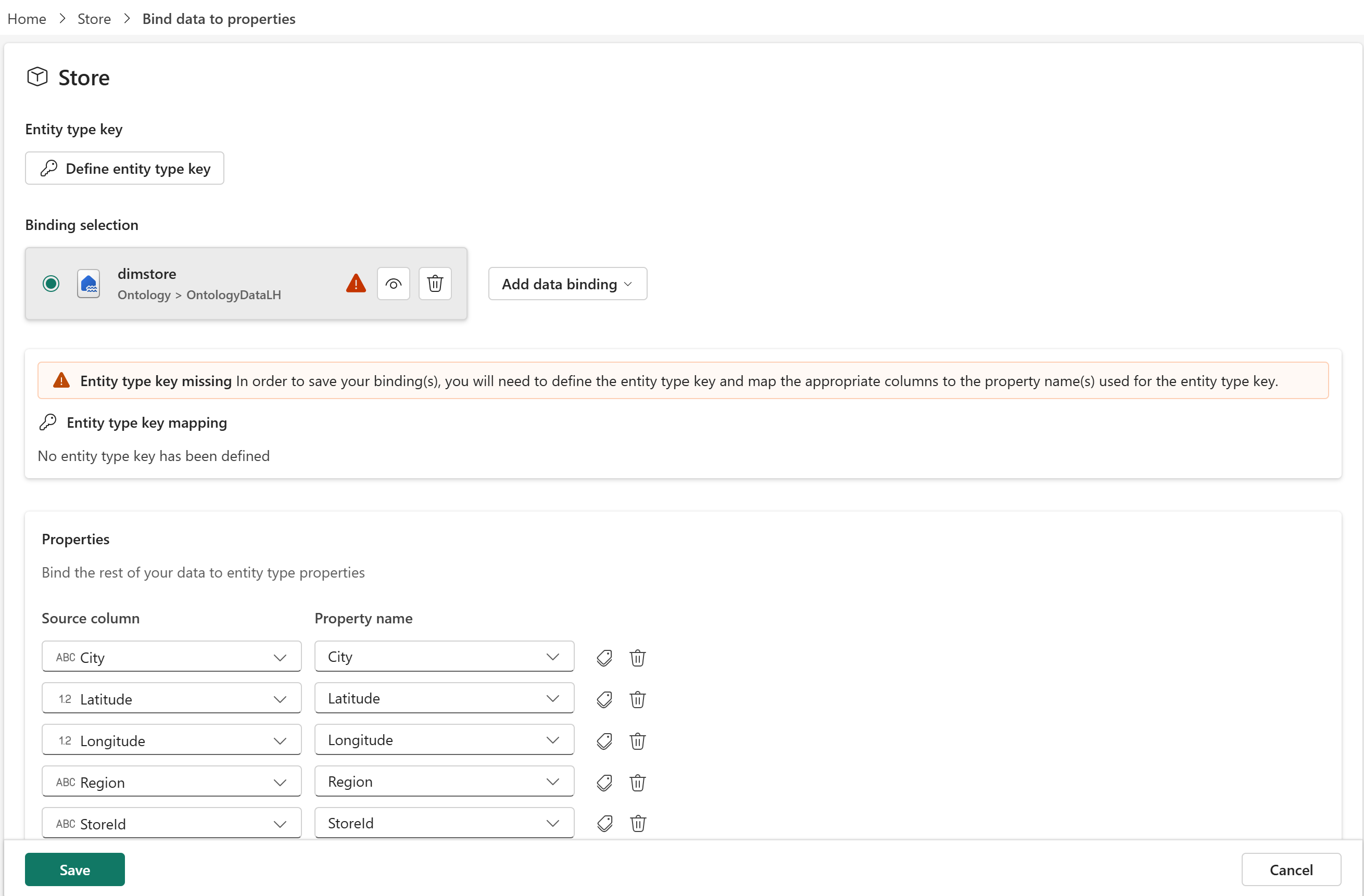Image resolution: width=1364 pixels, height=896 pixels.
Task: Delete the Region property row
Action: point(637,782)
